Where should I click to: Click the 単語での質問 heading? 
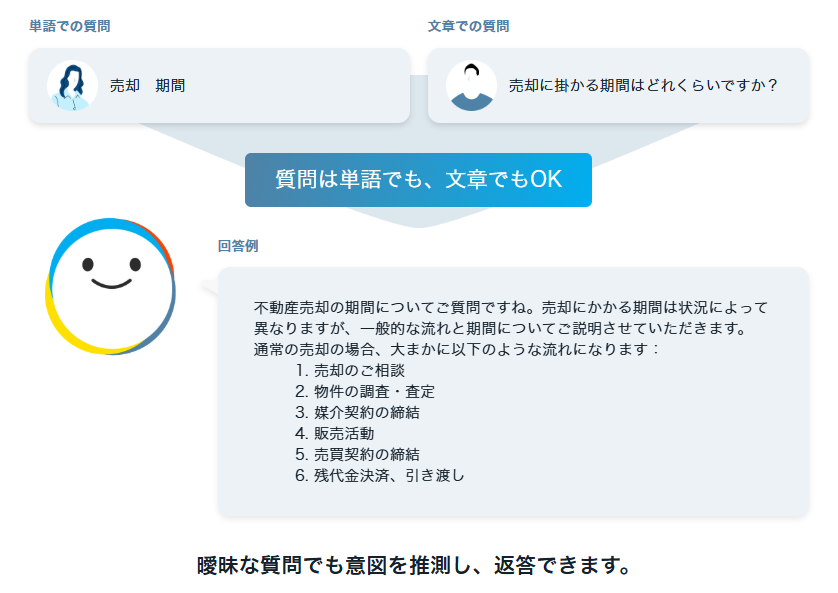pyautogui.click(x=69, y=26)
